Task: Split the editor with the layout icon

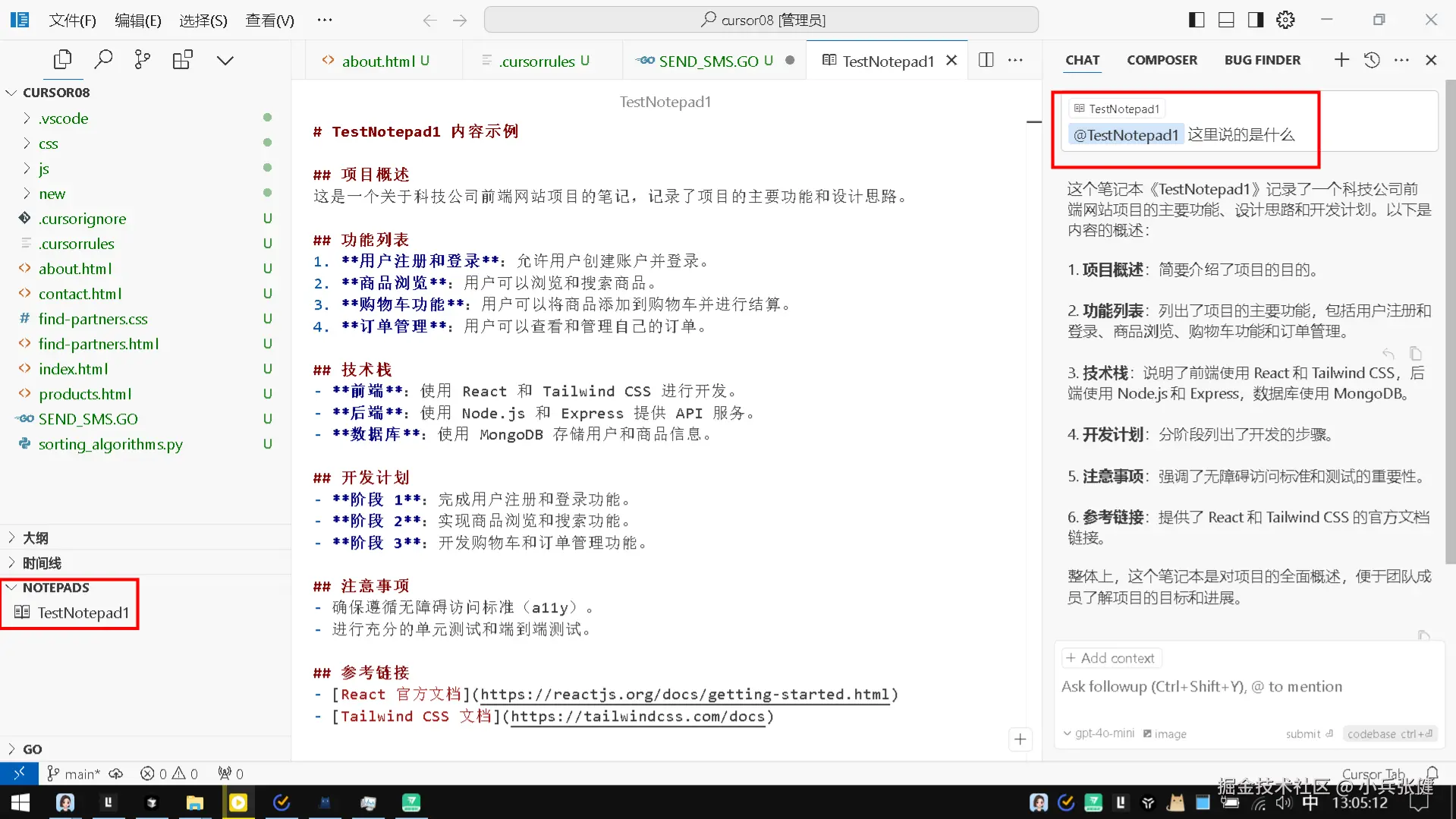Action: pos(986,60)
